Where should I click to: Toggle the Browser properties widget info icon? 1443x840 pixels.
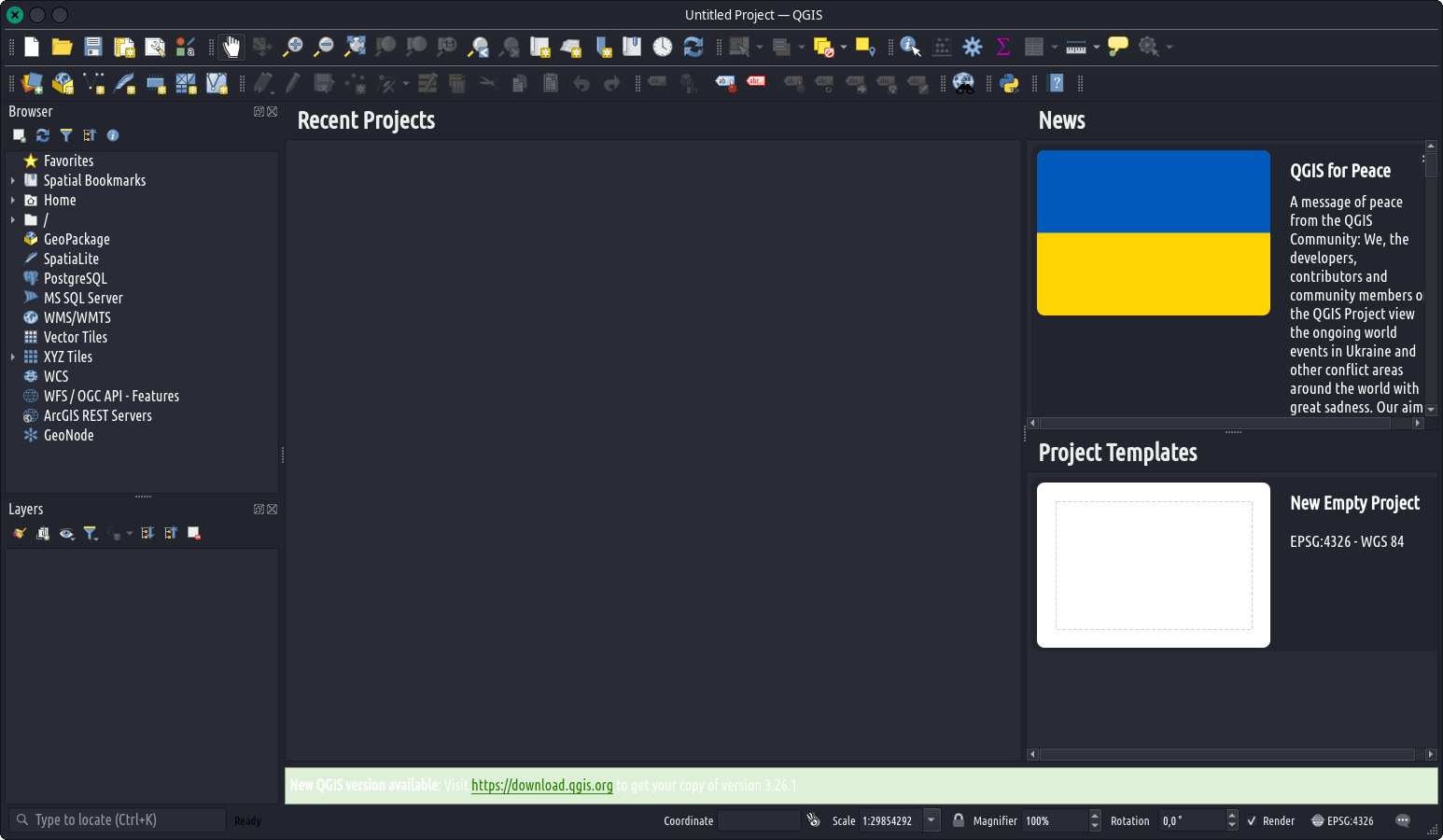pos(113,135)
